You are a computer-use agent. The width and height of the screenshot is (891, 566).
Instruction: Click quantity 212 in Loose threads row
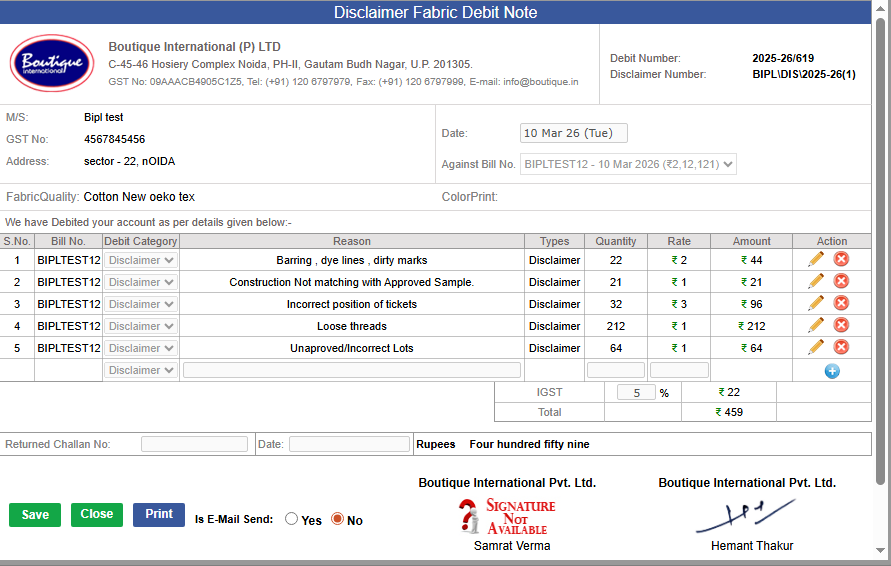point(615,326)
